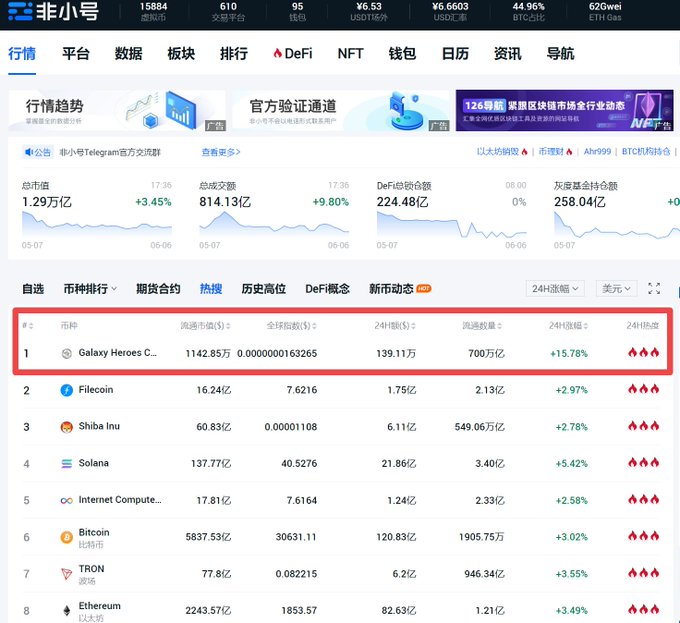Click the ¥6.53 USDT场外 stat
The image size is (680, 623).
tap(369, 12)
